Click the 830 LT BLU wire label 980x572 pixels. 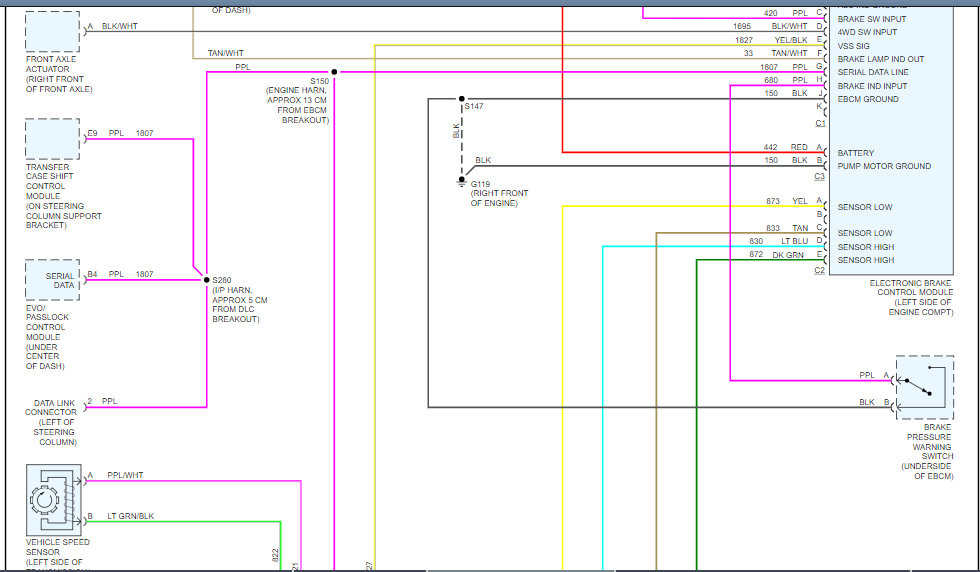778,241
